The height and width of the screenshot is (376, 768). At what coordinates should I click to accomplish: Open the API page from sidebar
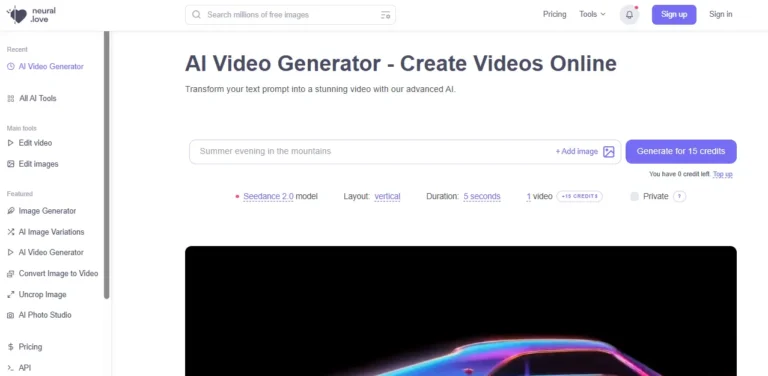(24, 368)
